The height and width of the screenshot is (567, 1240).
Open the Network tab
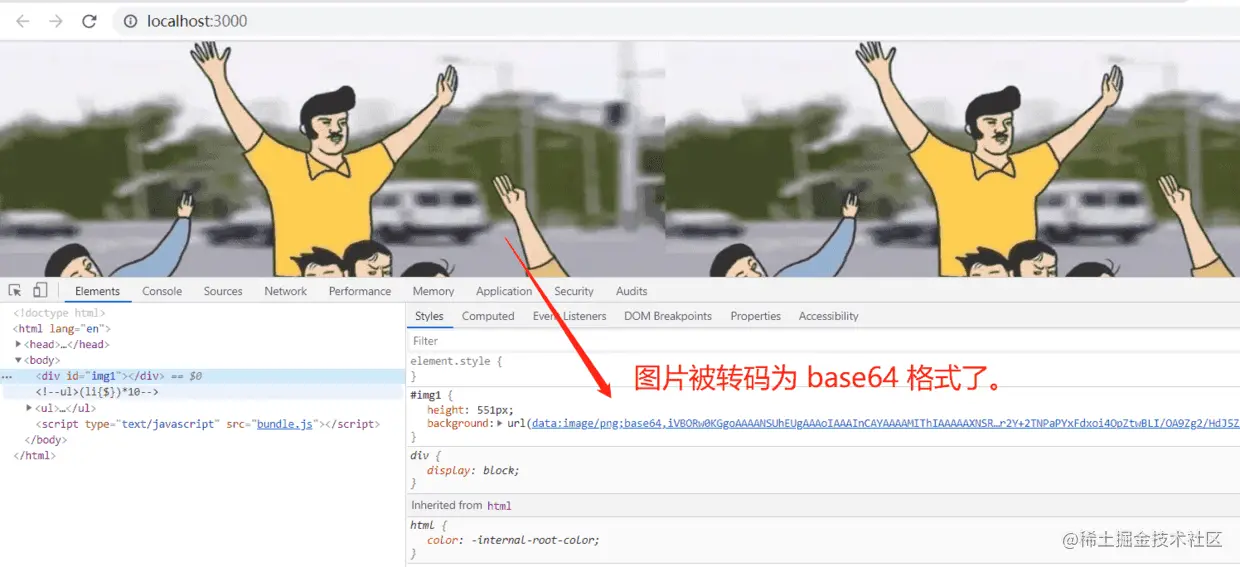point(286,291)
